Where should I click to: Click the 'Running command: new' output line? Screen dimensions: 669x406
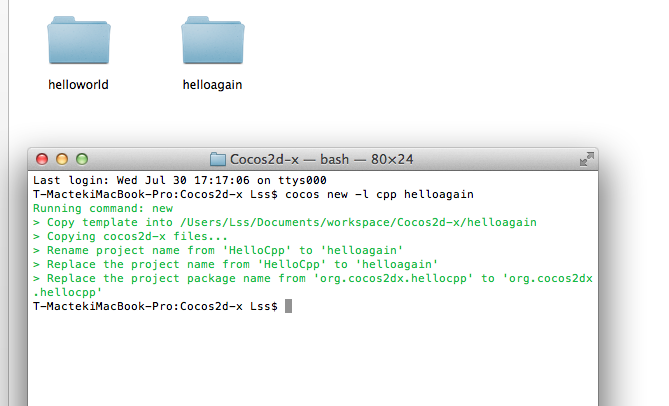point(103,209)
